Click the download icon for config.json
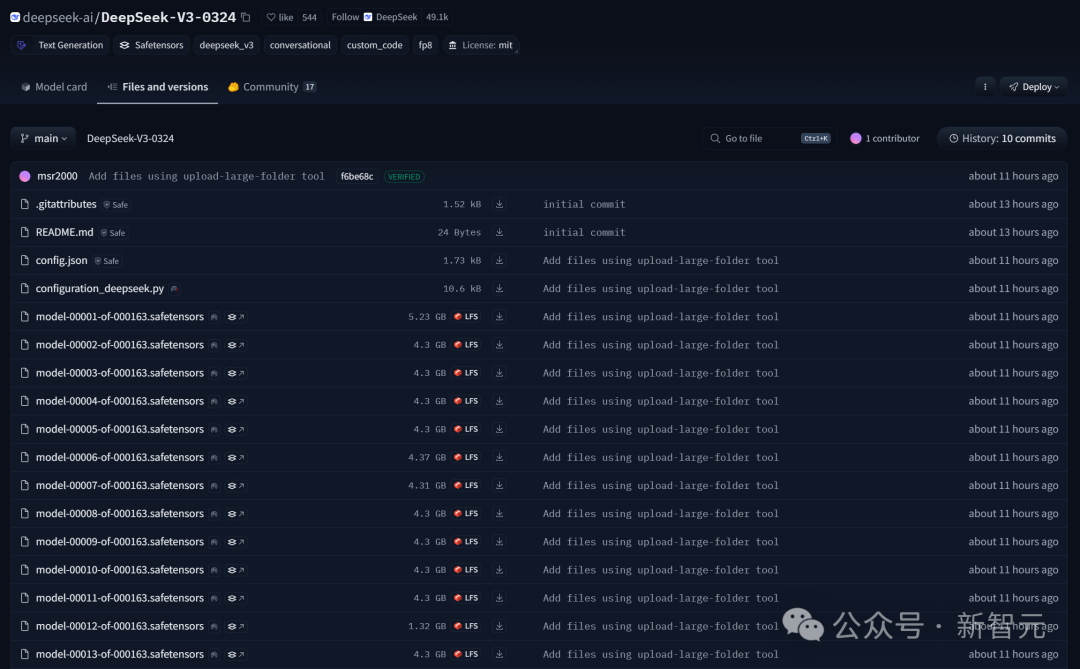 coord(499,260)
